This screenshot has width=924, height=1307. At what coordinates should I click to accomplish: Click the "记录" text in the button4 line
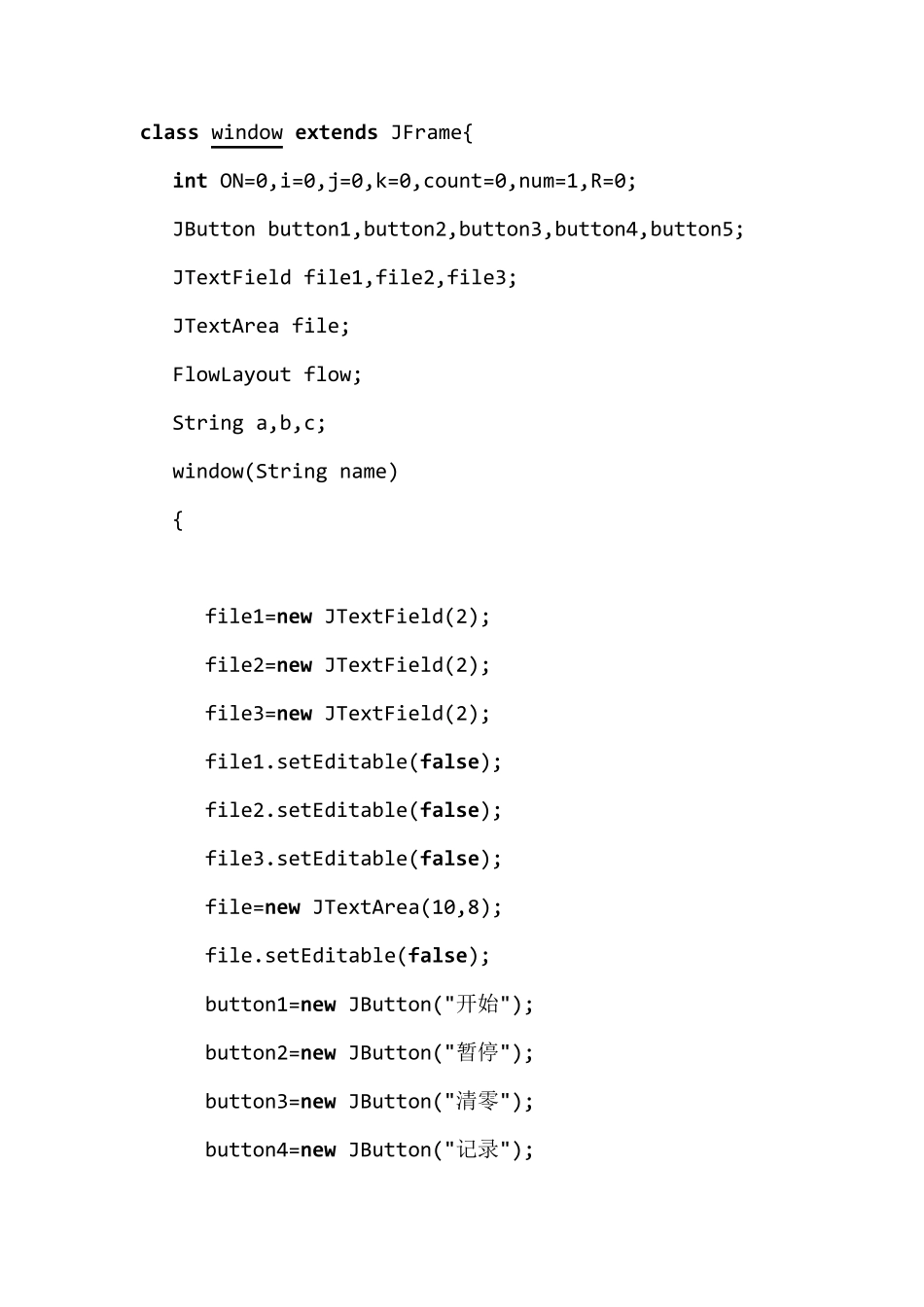[478, 1149]
